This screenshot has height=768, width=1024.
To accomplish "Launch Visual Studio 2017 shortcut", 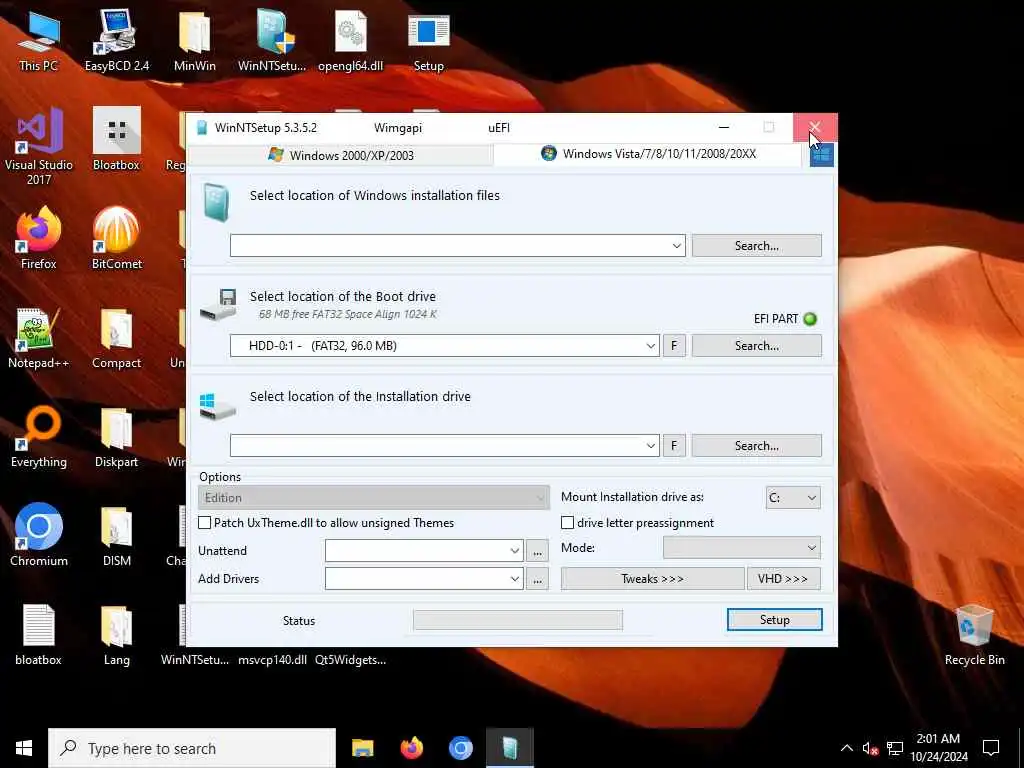I will point(39,147).
